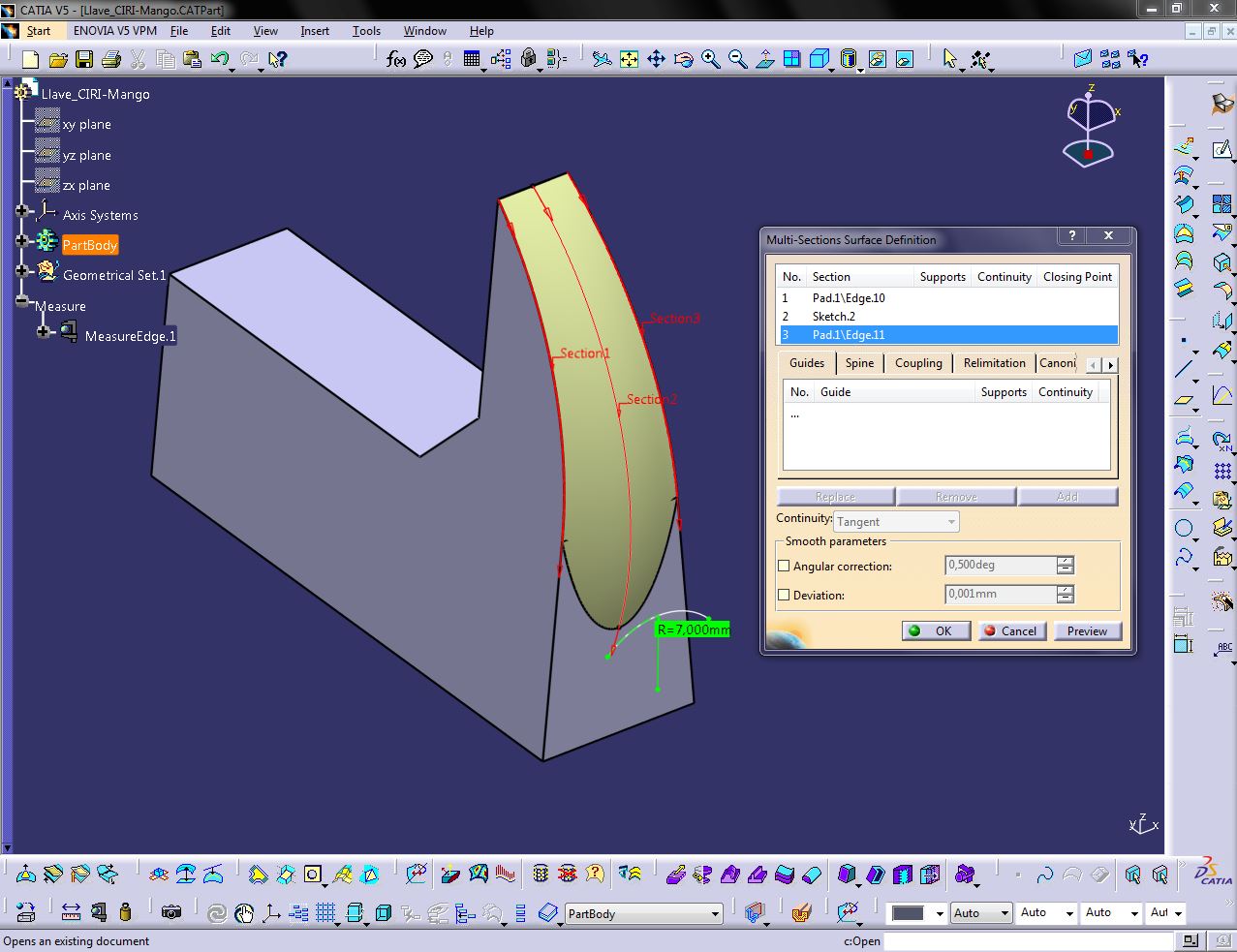Open the PartBody dropdown in bottom toolbar

pos(716,914)
